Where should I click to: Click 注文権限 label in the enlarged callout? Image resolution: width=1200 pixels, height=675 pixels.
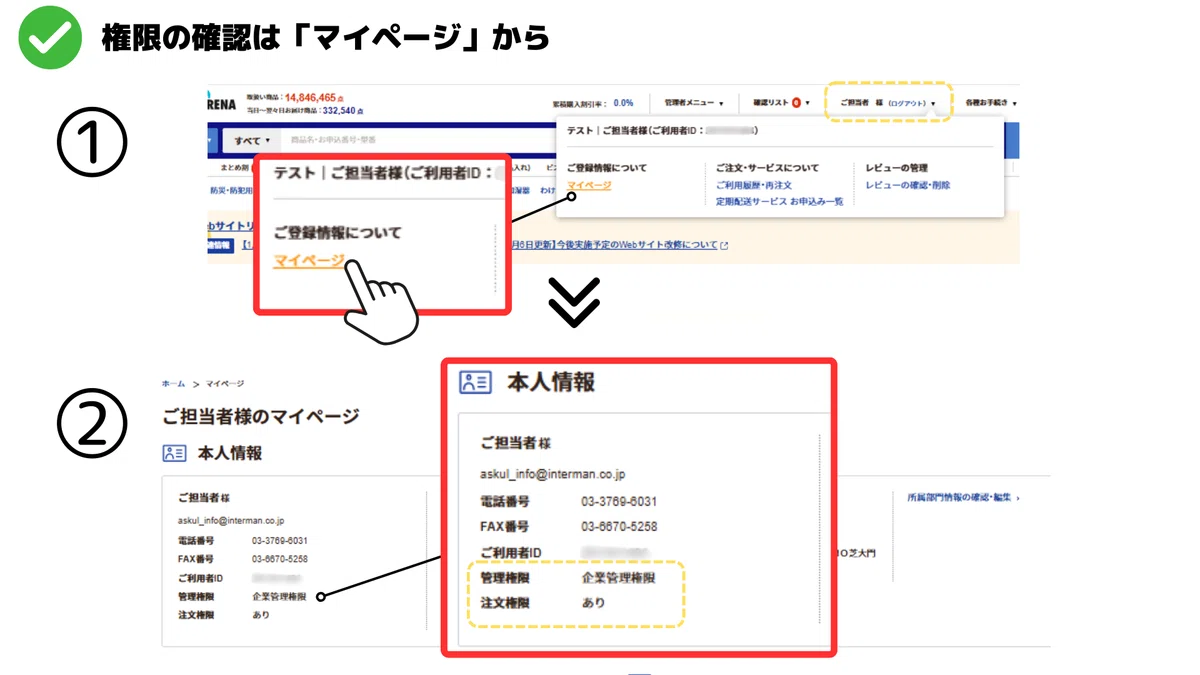505,603
